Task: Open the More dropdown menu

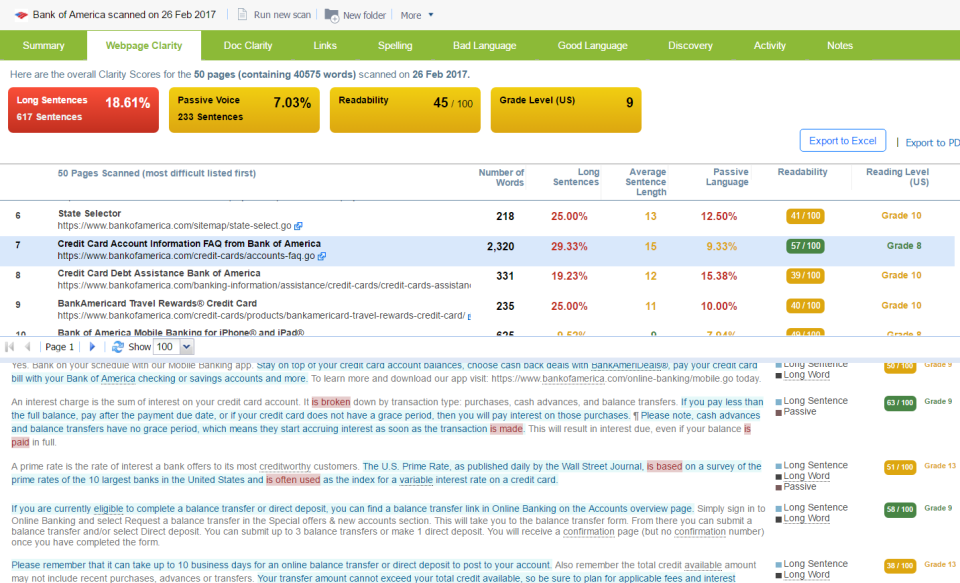Action: (x=417, y=15)
